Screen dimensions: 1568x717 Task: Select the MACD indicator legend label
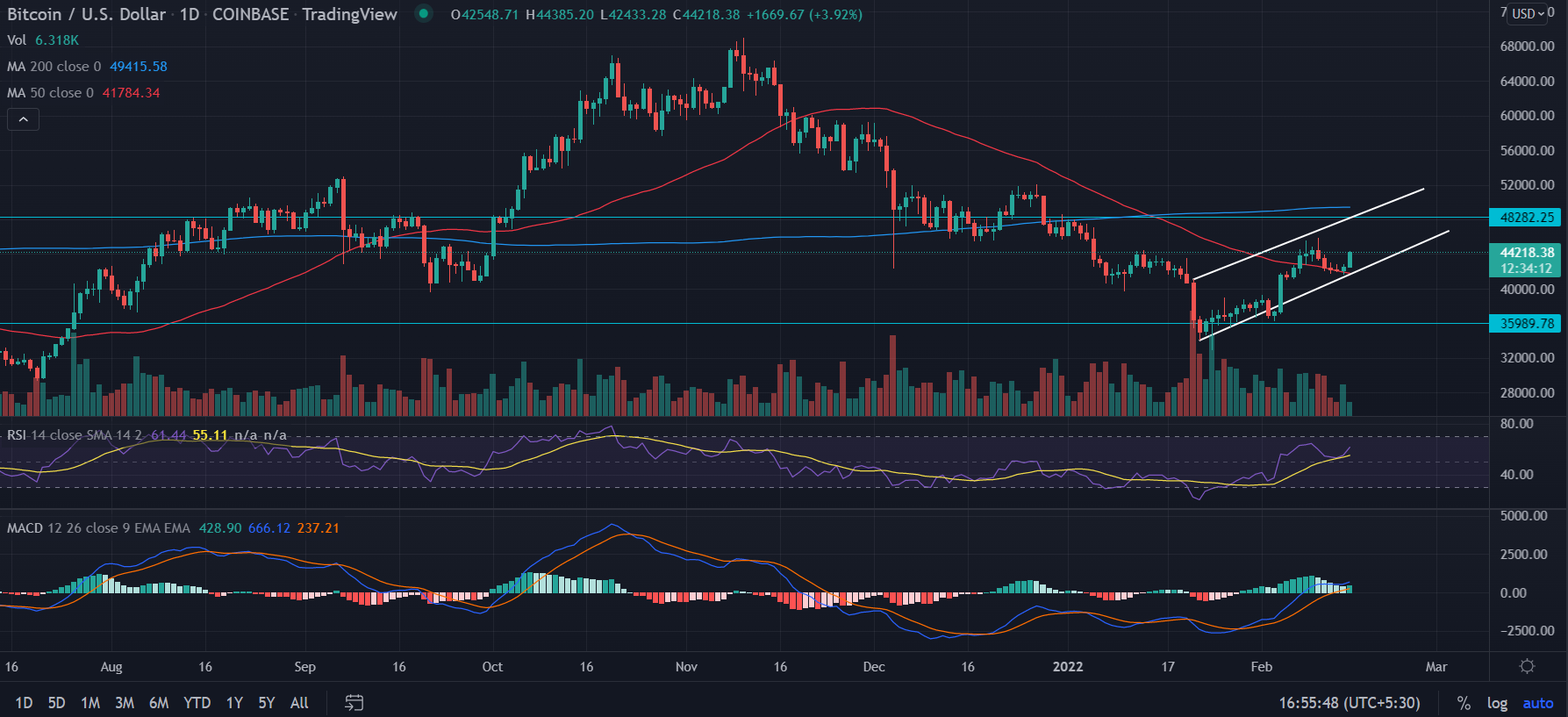[25, 528]
